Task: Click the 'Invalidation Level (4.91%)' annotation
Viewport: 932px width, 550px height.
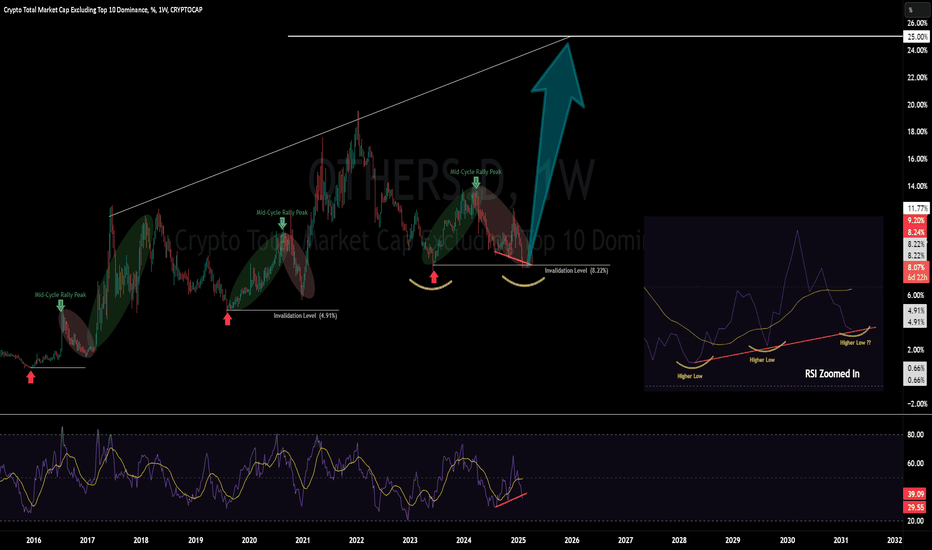Action: (x=305, y=316)
